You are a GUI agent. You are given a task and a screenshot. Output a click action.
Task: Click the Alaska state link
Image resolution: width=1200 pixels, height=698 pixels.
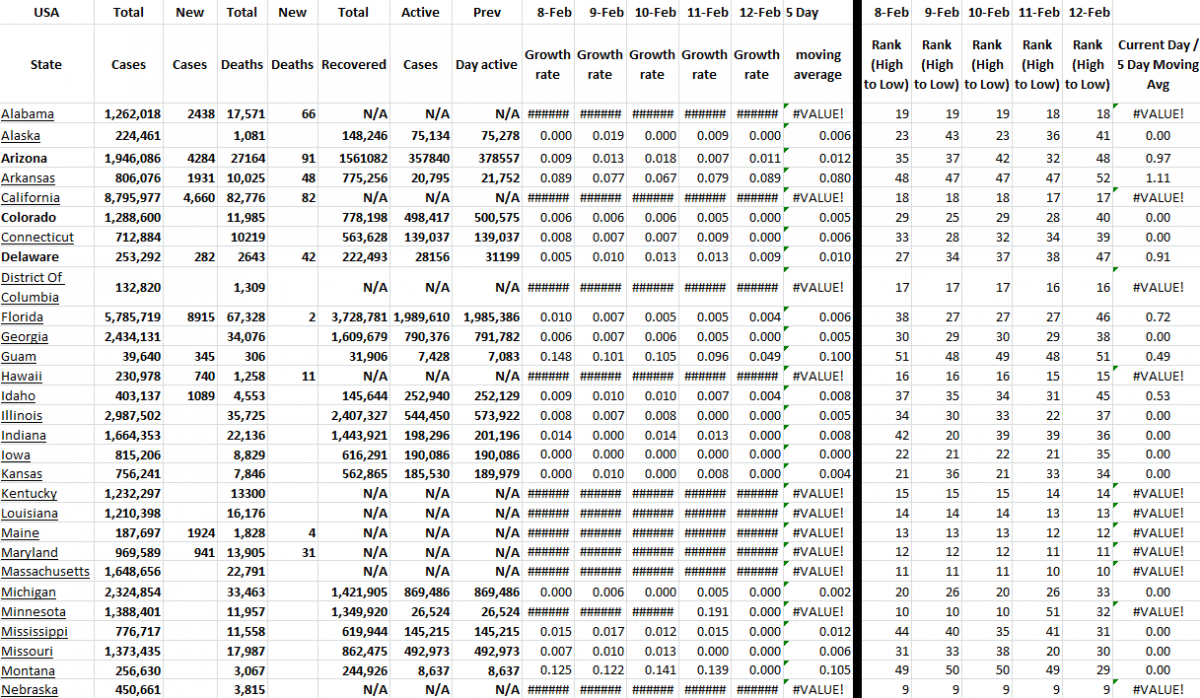coord(21,136)
